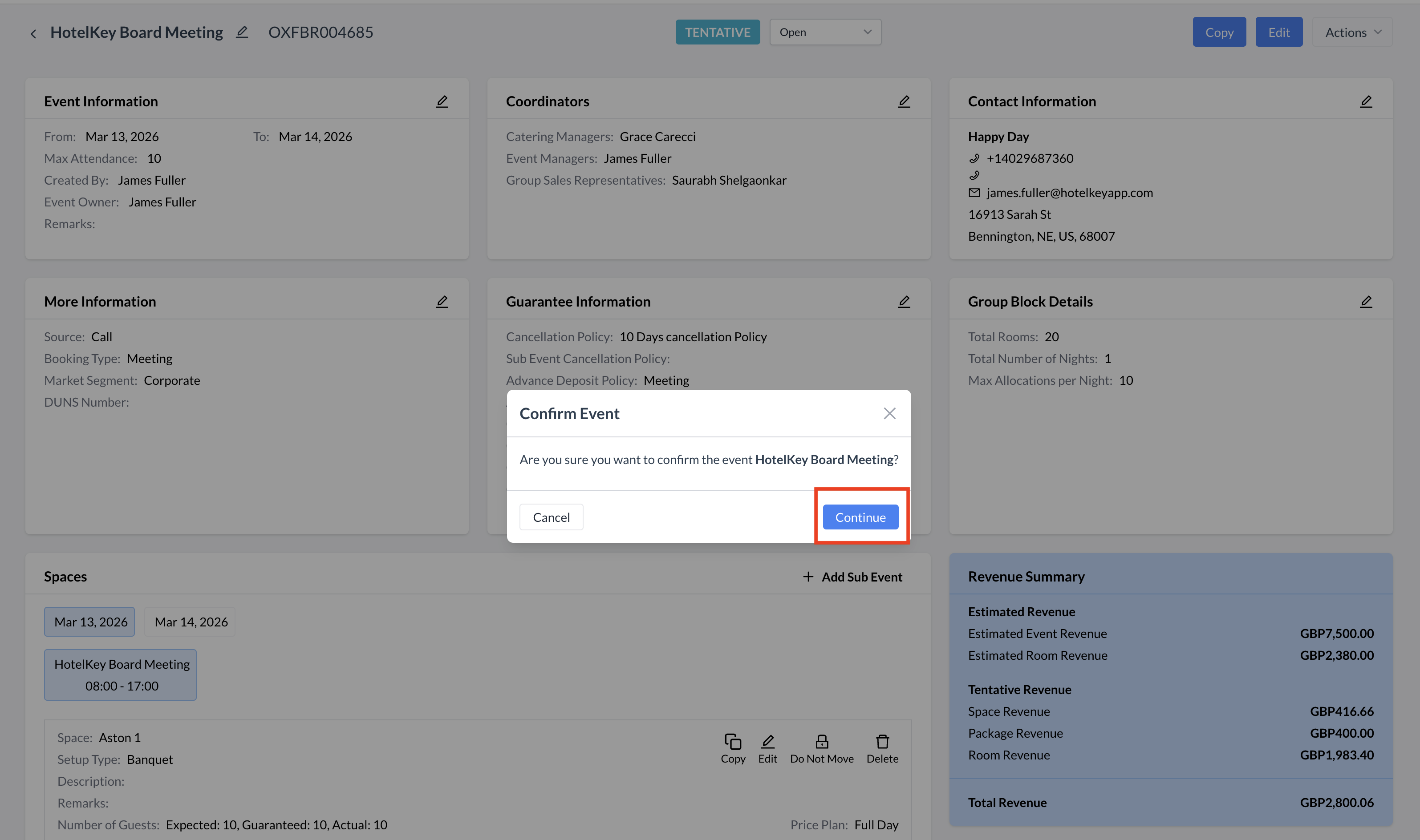This screenshot has width=1420, height=840.
Task: Expand the Actions menu
Action: (1352, 32)
